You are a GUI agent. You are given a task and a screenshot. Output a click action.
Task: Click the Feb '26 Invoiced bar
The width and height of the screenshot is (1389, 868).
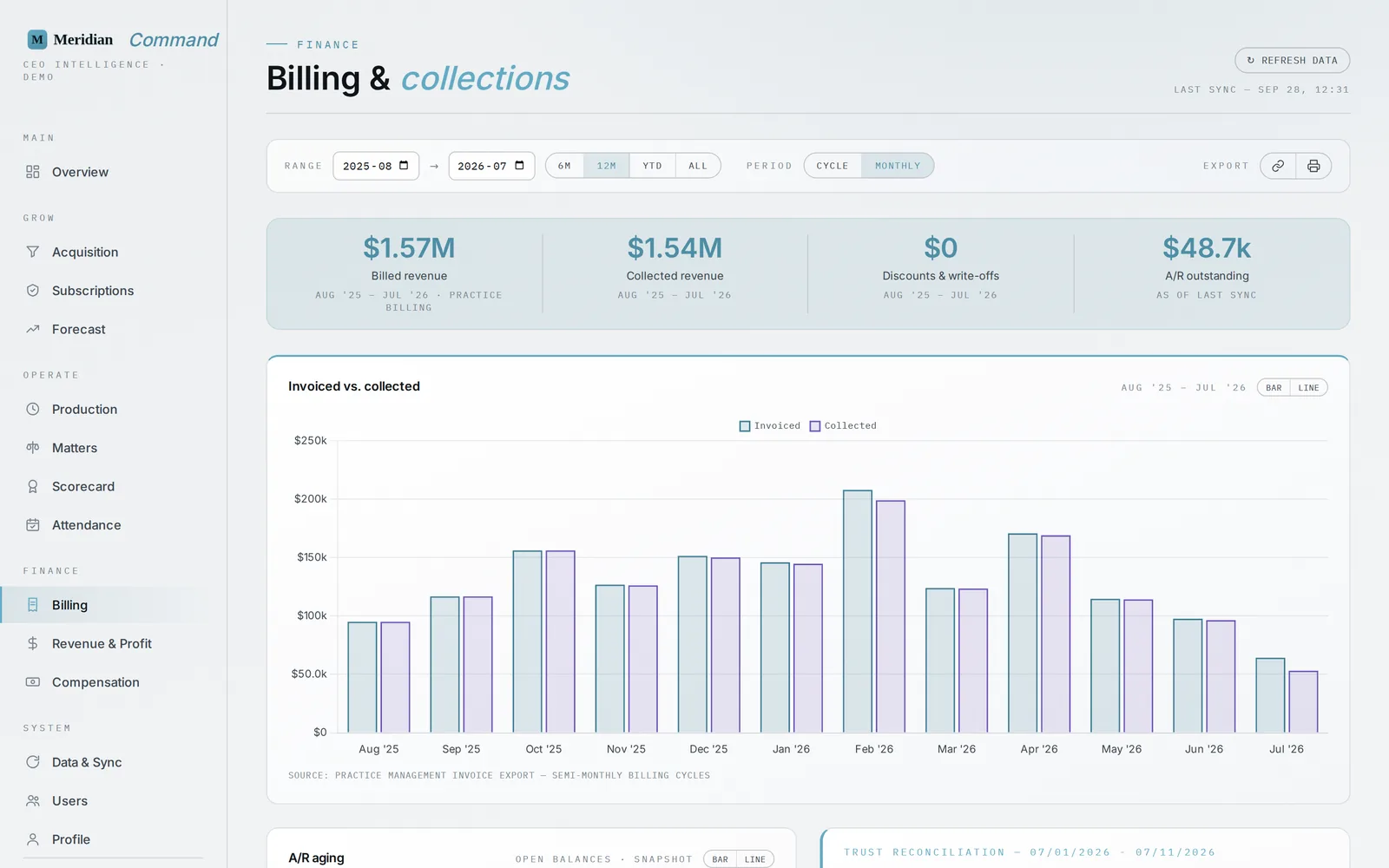pos(858,612)
